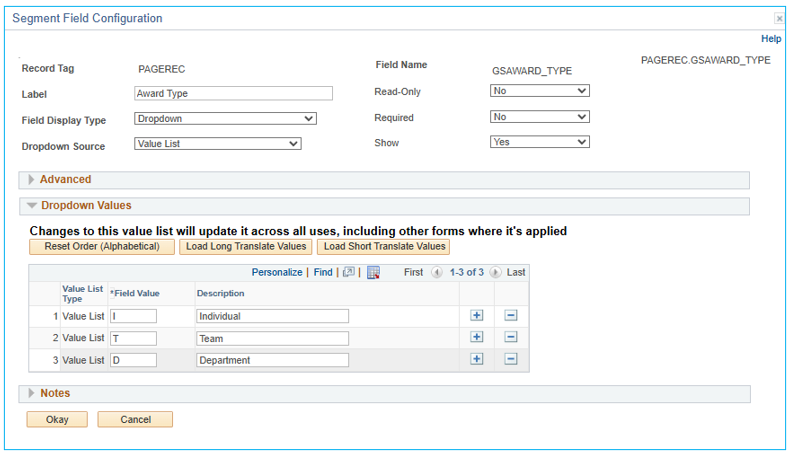Click Reset Order (Alphabetical) button
Viewport: 789px width, 453px height.
pos(102,247)
